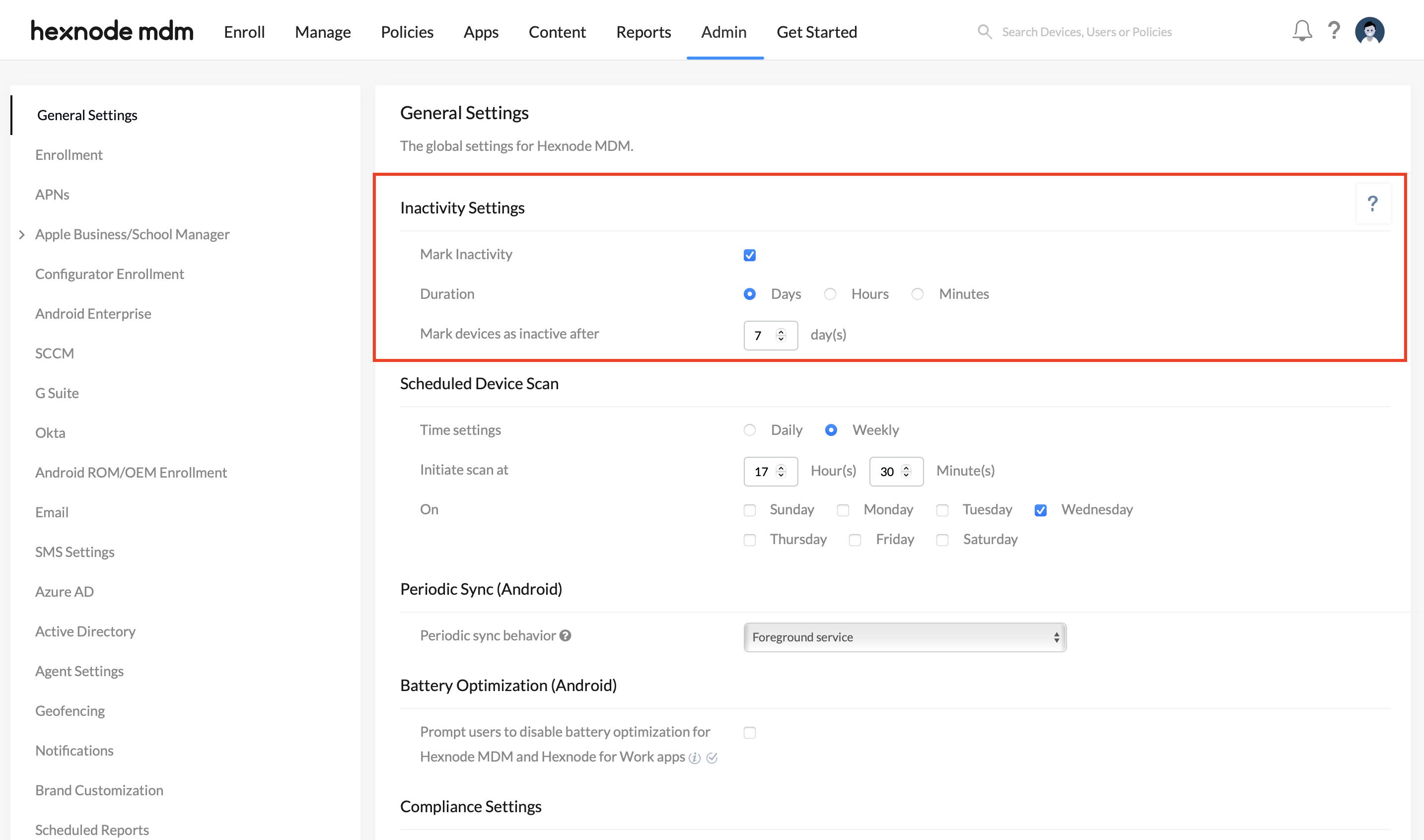Image resolution: width=1424 pixels, height=840 pixels.
Task: Choose Daily time settings radio
Action: 749,430
